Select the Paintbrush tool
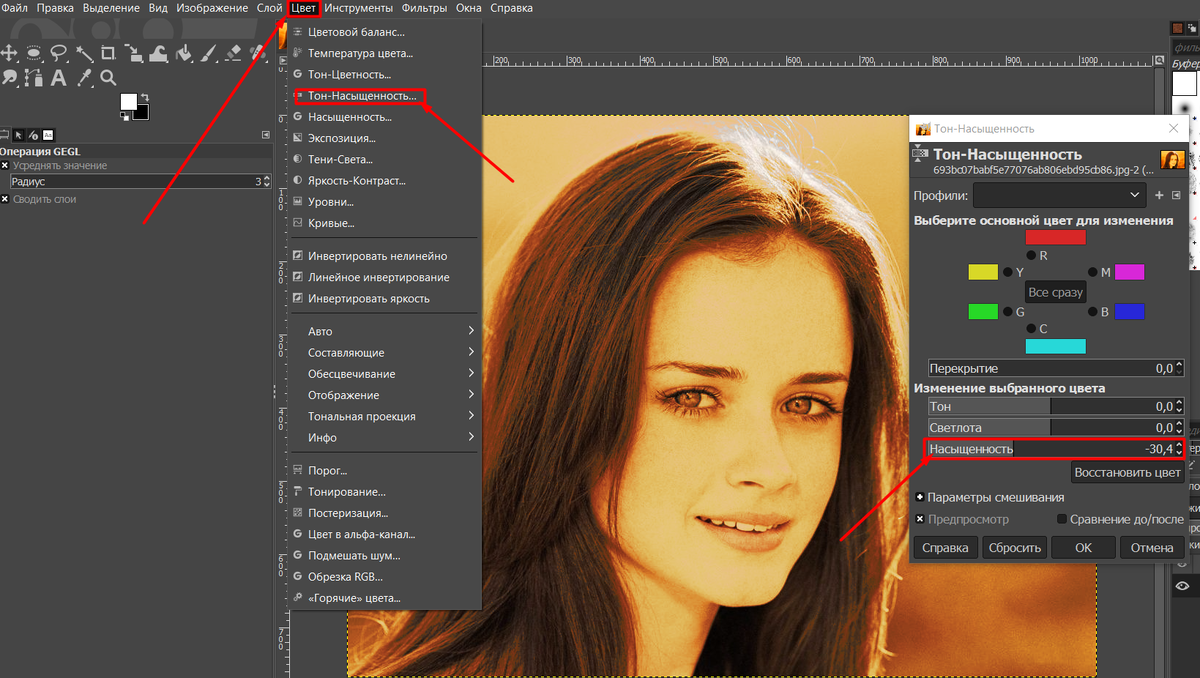 tap(208, 53)
